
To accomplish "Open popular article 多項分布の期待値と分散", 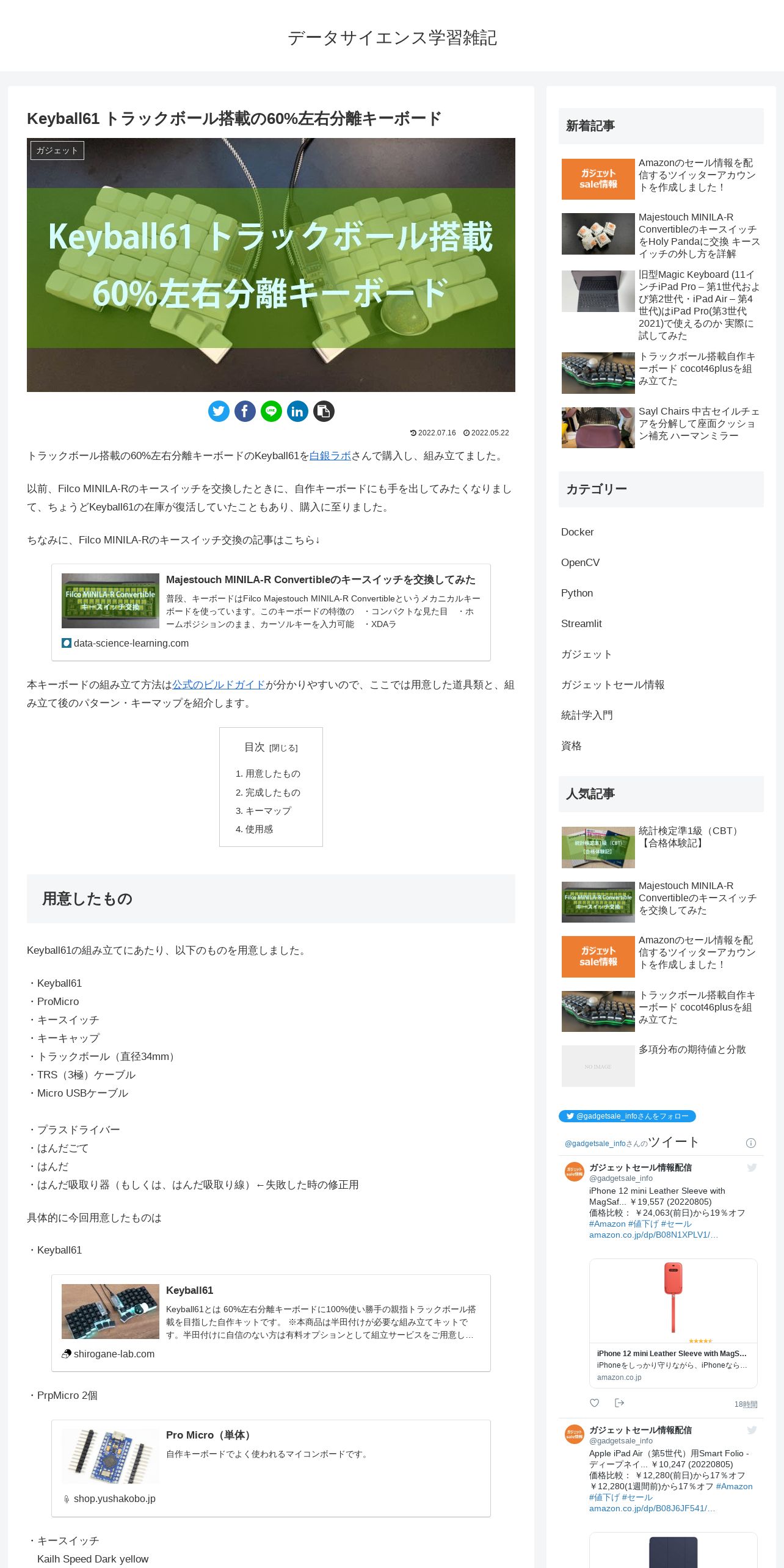I will [661, 1065].
